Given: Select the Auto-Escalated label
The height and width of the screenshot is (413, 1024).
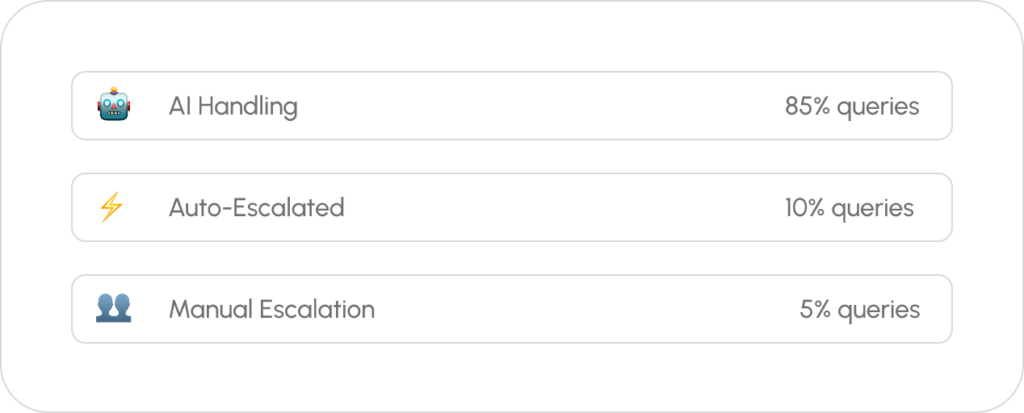Looking at the screenshot, I should tap(256, 207).
